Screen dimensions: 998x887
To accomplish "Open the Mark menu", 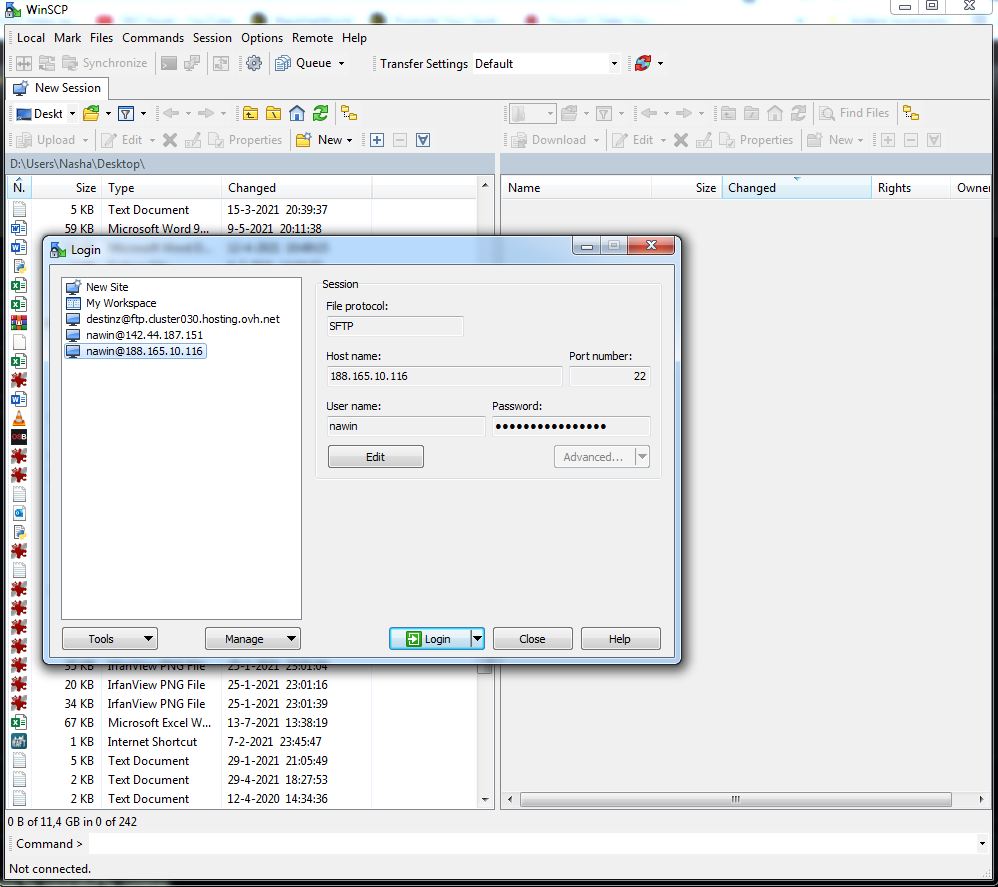I will click(x=67, y=38).
